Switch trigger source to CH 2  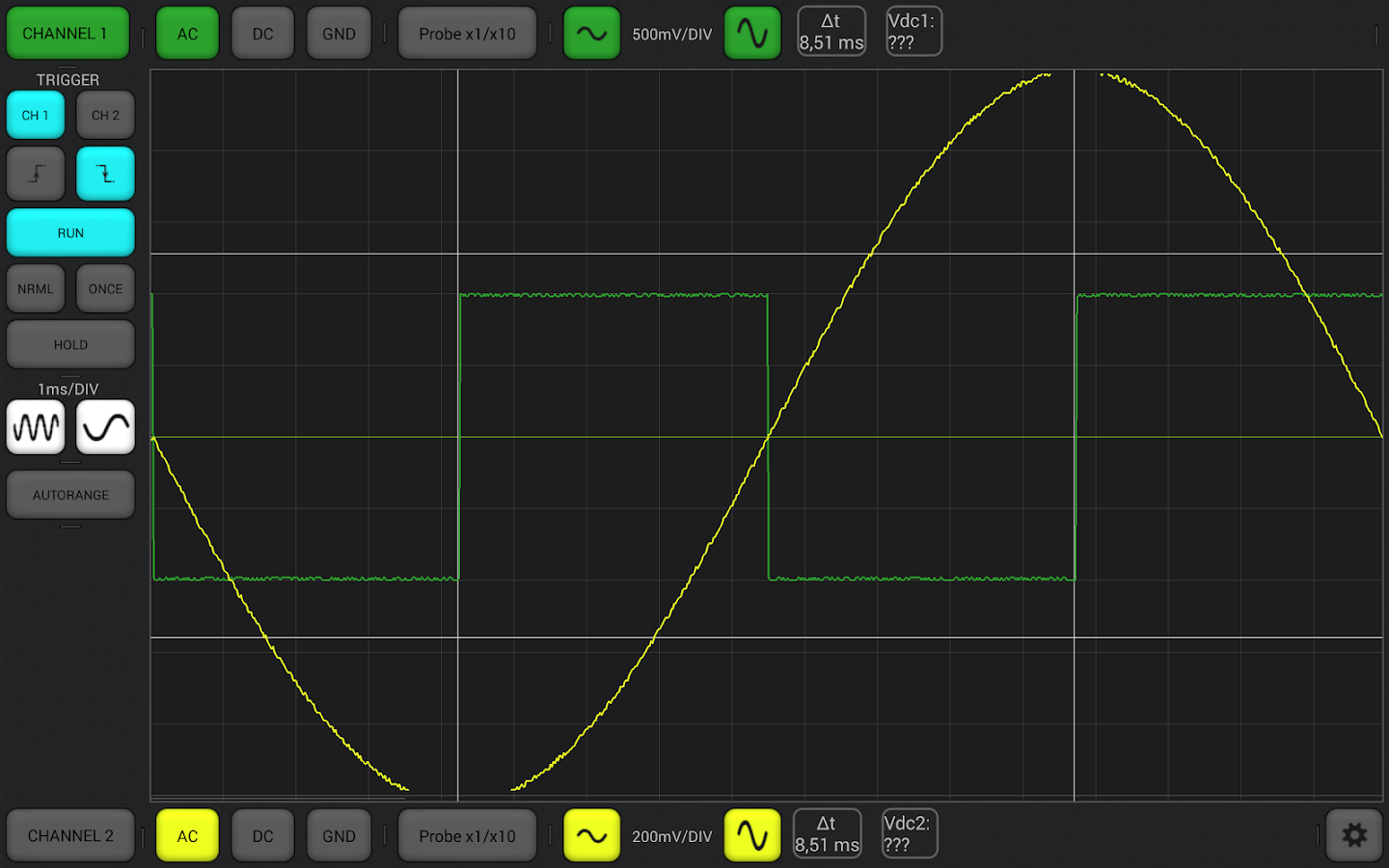coord(104,115)
